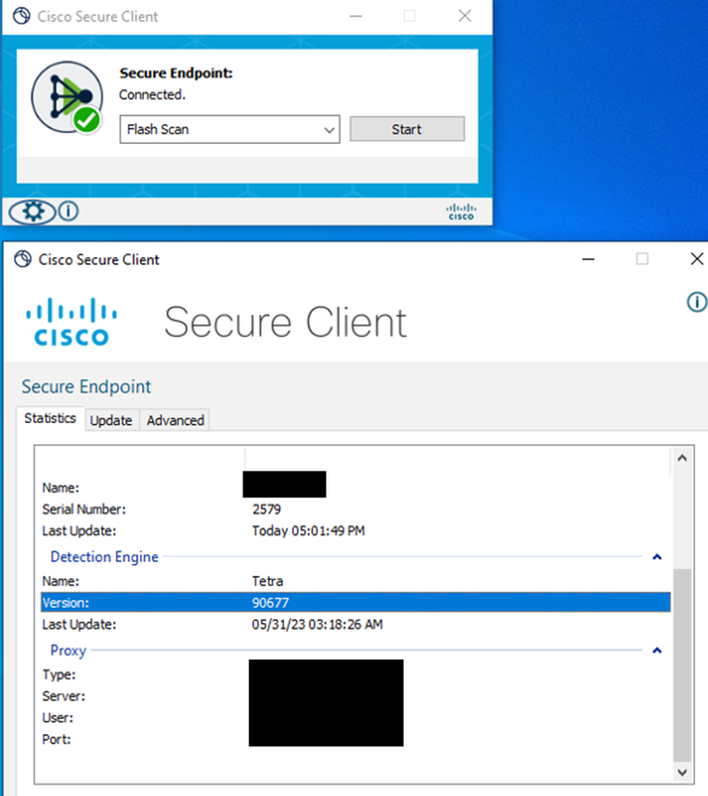Click the scrollbar down arrow
The image size is (708, 796).
coord(682,772)
